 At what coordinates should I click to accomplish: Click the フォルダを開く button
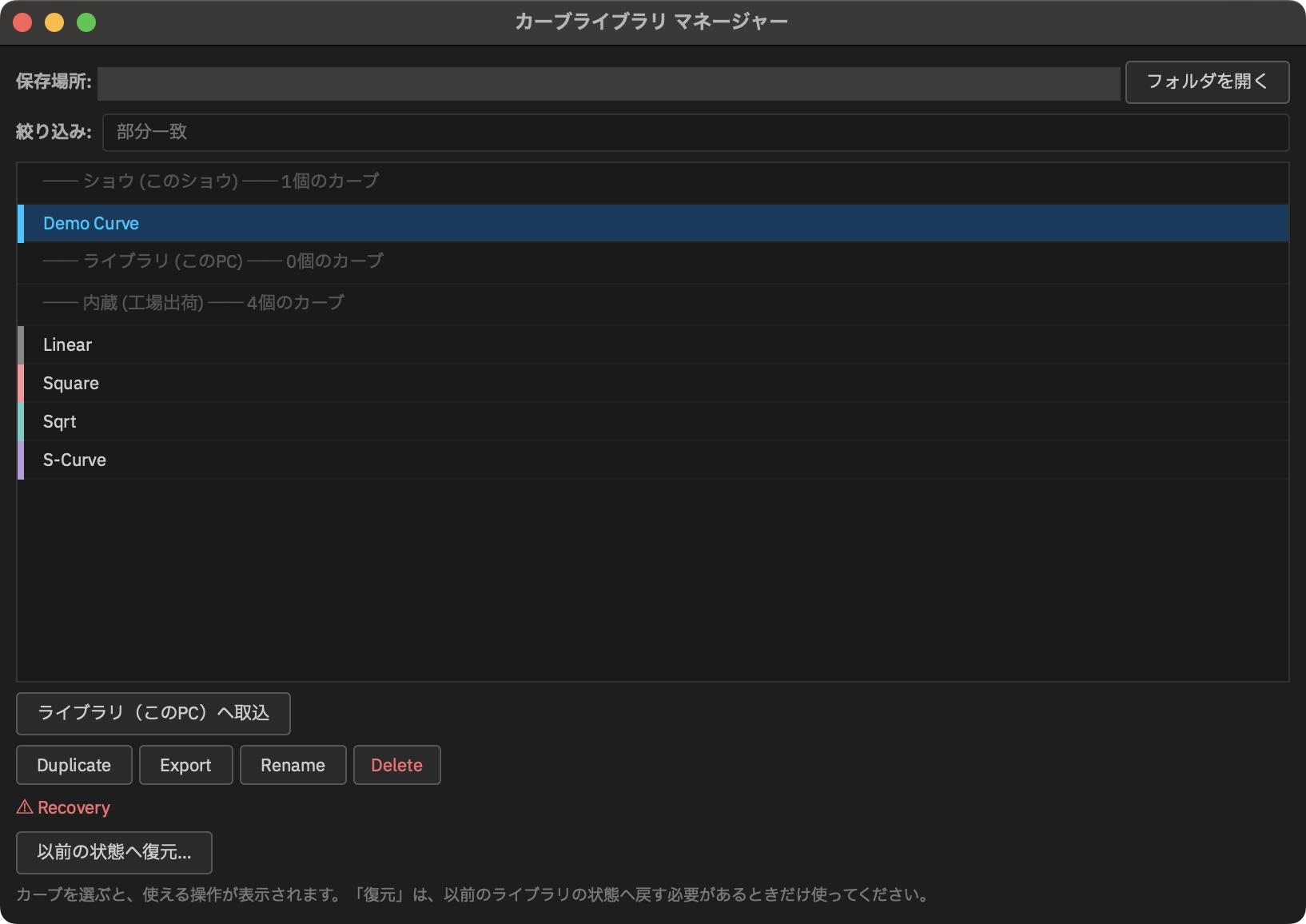(1207, 82)
